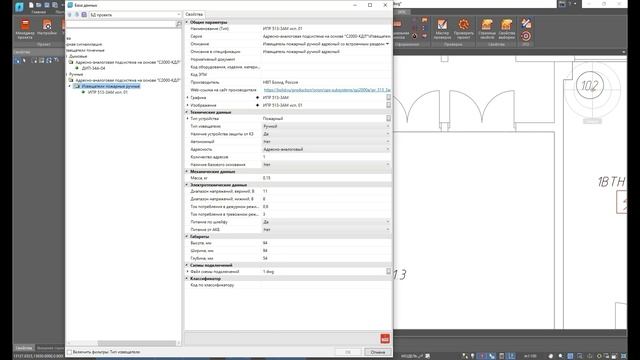Screen dimensions: 640x360
Task: Click the droplet icon in Оформление group
Action: 414,36
